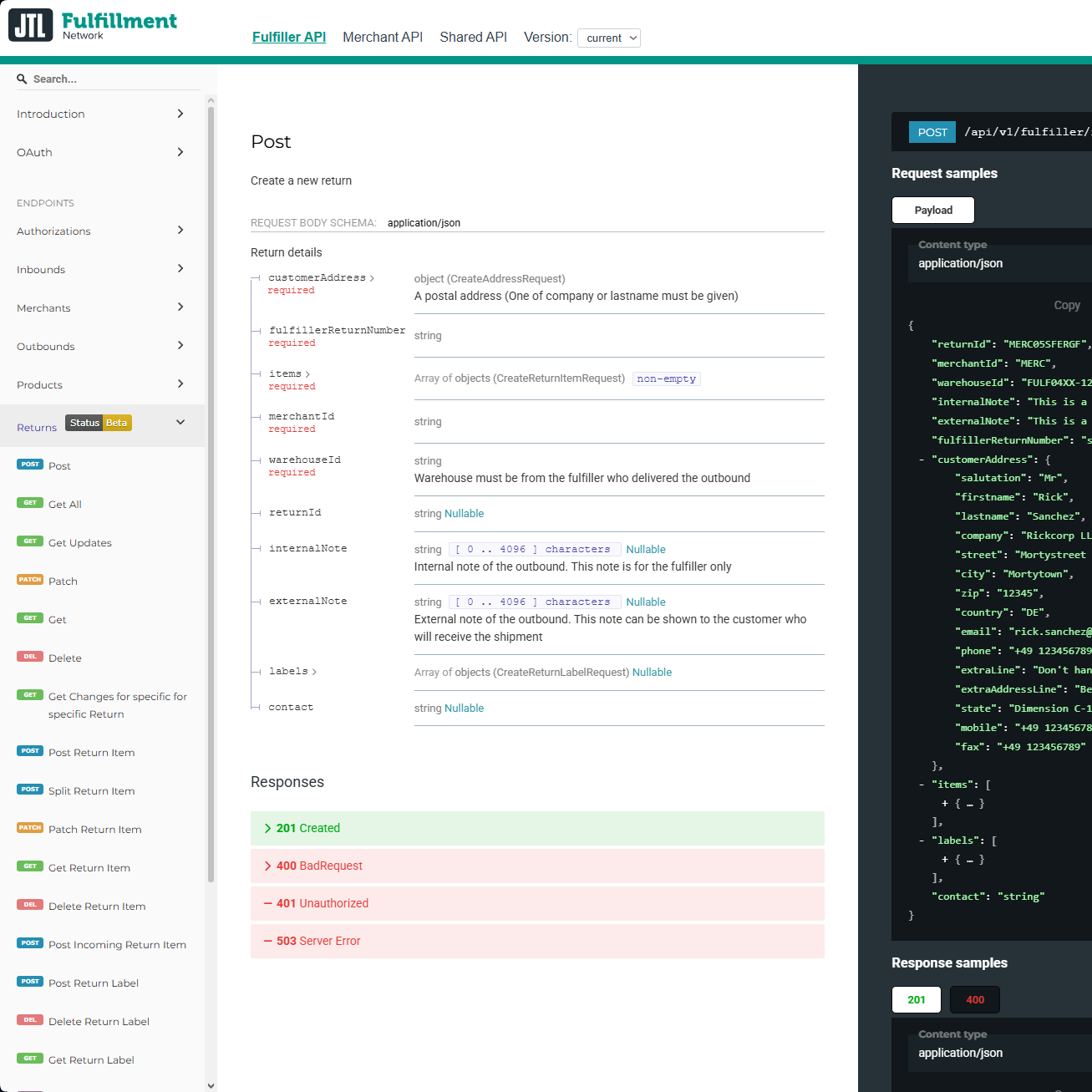Click the PATCH badge beside Patch Return Item
Image resolution: width=1092 pixels, height=1092 pixels.
coord(30,828)
